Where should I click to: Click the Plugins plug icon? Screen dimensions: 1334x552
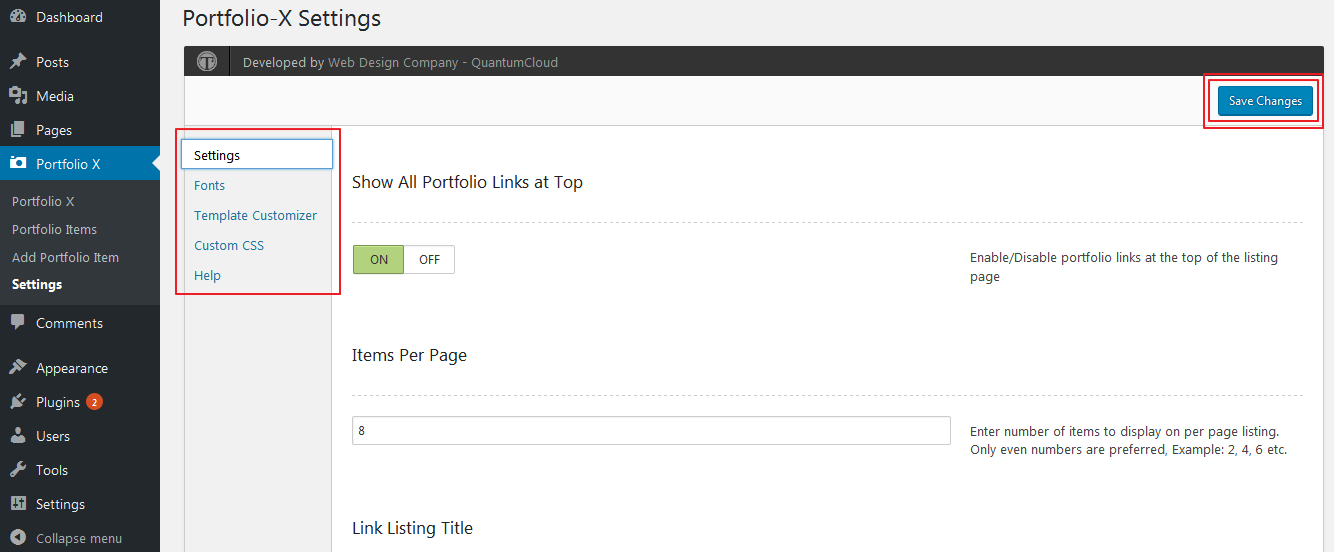[18, 402]
